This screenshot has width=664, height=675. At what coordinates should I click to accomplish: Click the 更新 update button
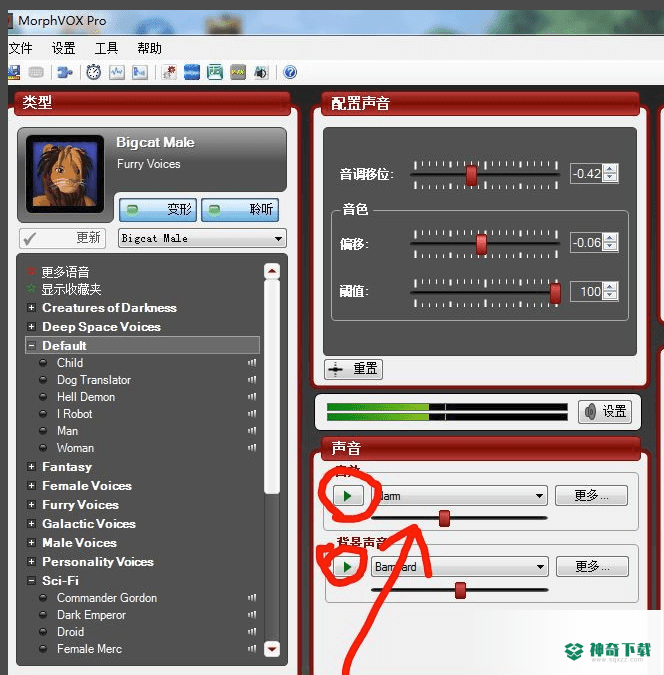[x=62, y=238]
